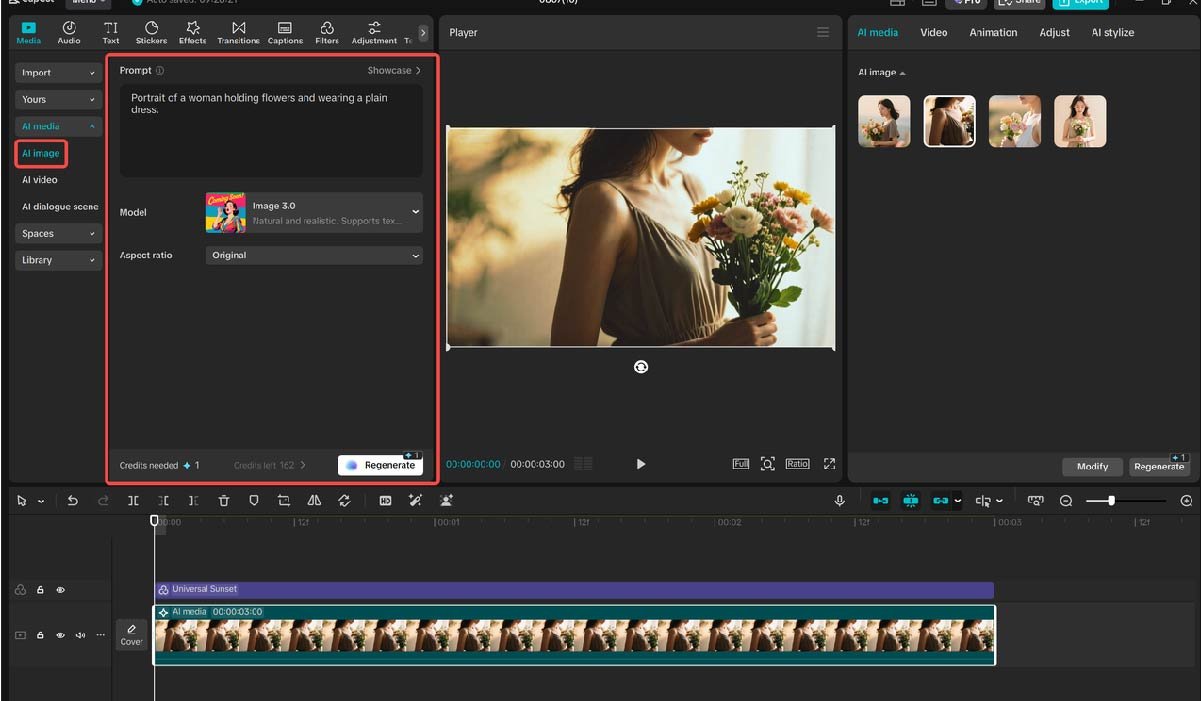
Task: View Credits left details
Action: [270, 466]
